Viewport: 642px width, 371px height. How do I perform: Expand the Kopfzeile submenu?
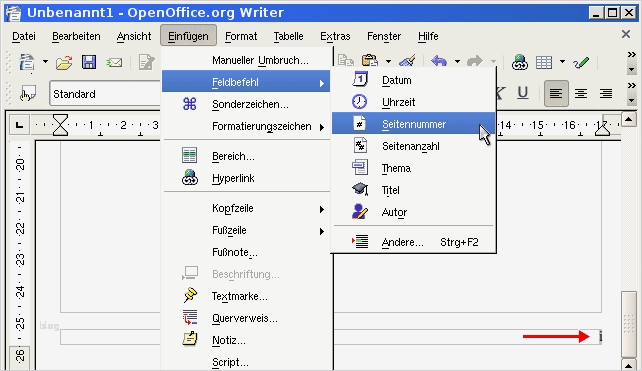(x=246, y=208)
